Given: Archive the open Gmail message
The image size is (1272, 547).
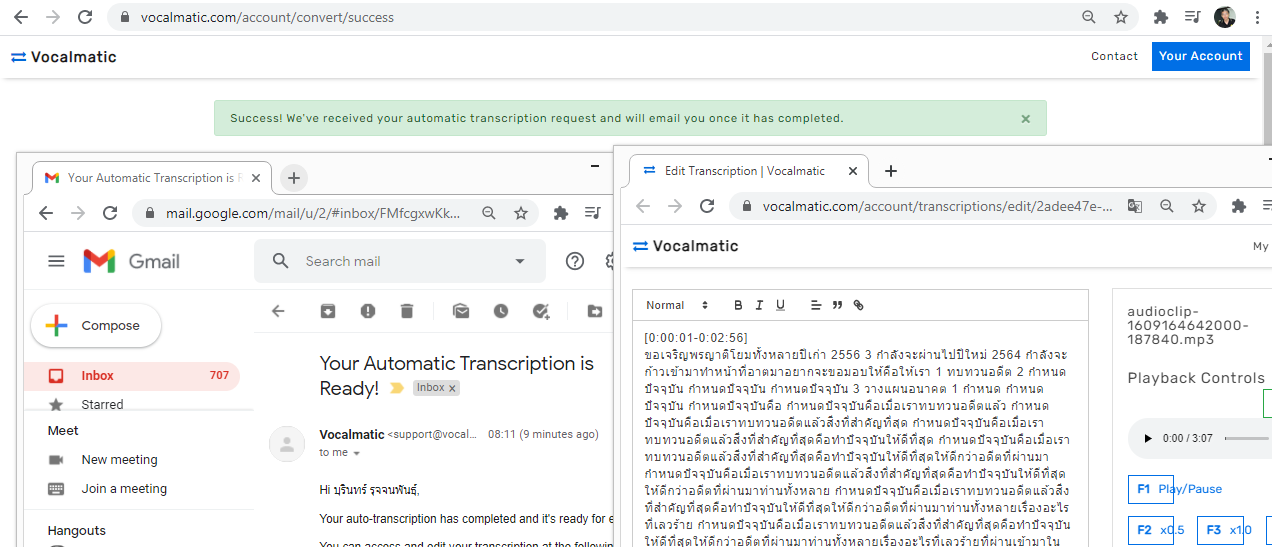Looking at the screenshot, I should coord(328,311).
